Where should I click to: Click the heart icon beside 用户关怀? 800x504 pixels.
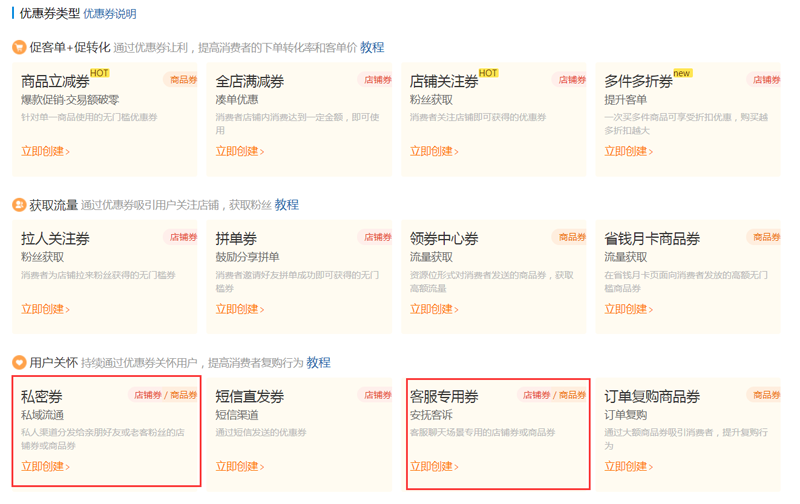tap(19, 363)
